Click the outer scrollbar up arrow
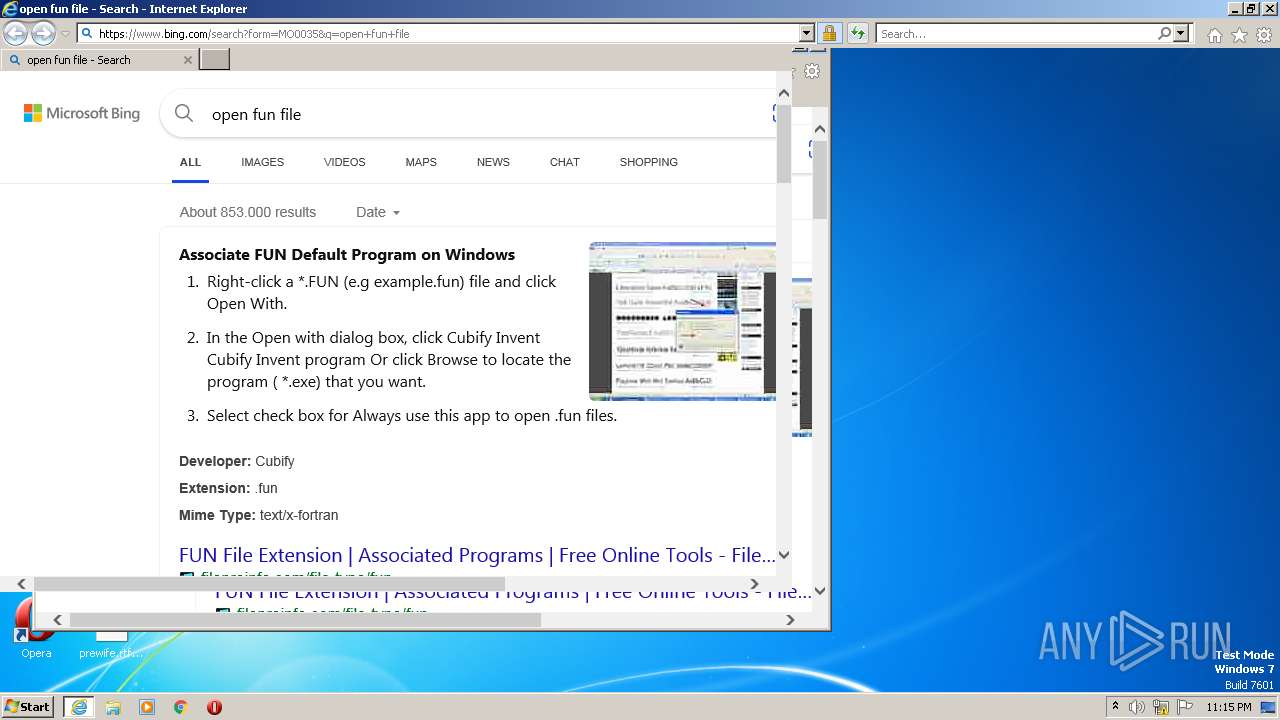Image resolution: width=1280 pixels, height=720 pixels. tap(820, 129)
